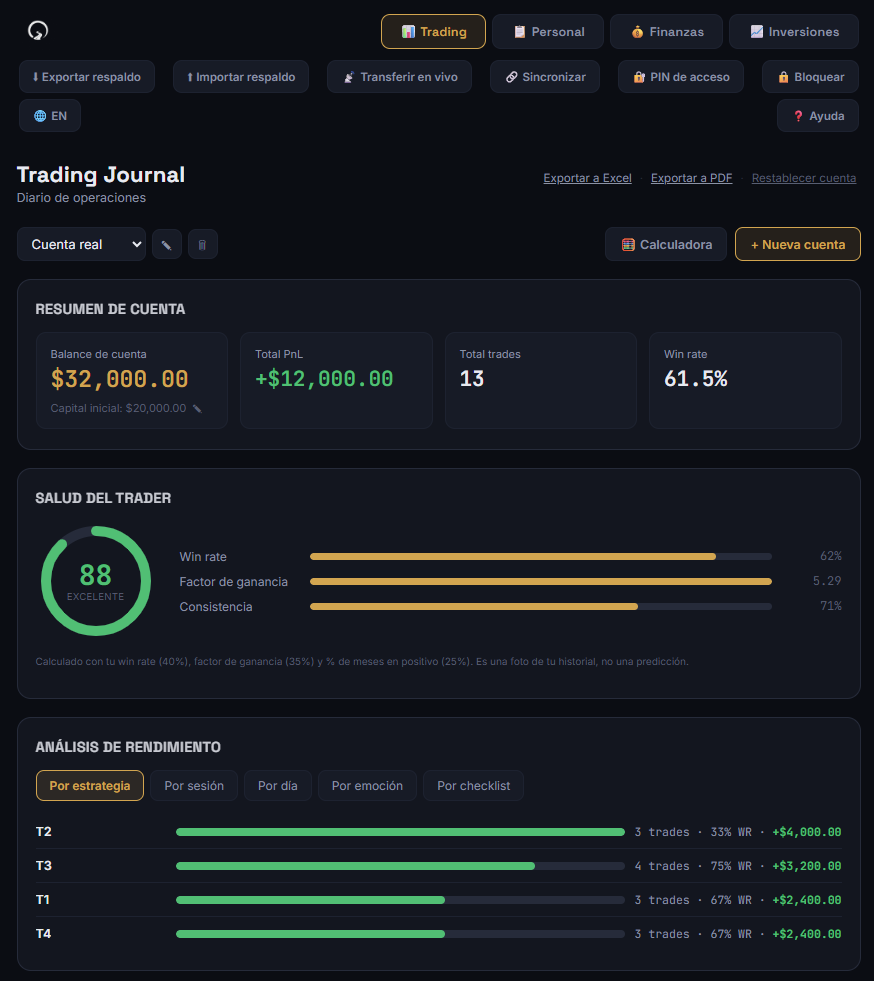
Task: Click the +$3,200.00 profit for T3
Action: coord(806,866)
